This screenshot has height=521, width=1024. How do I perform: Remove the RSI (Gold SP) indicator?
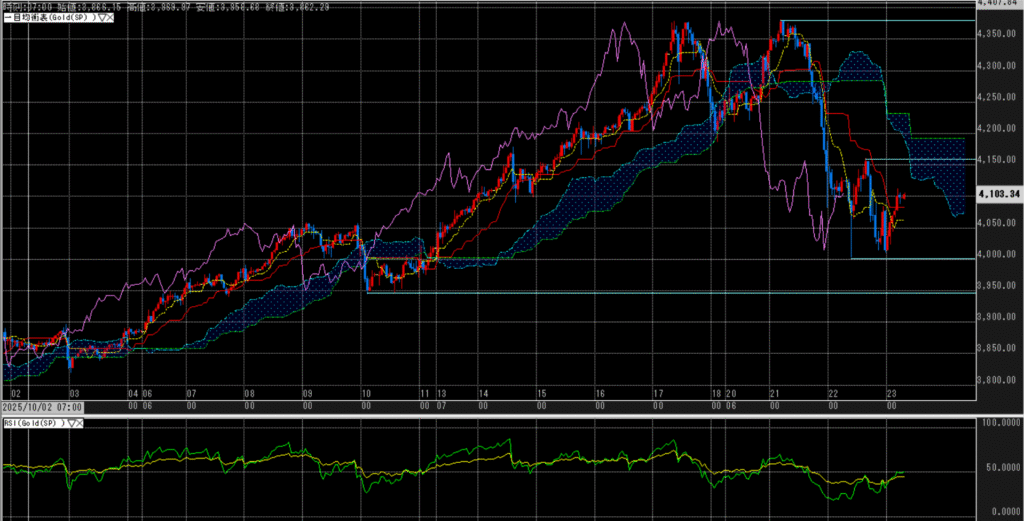coord(81,424)
